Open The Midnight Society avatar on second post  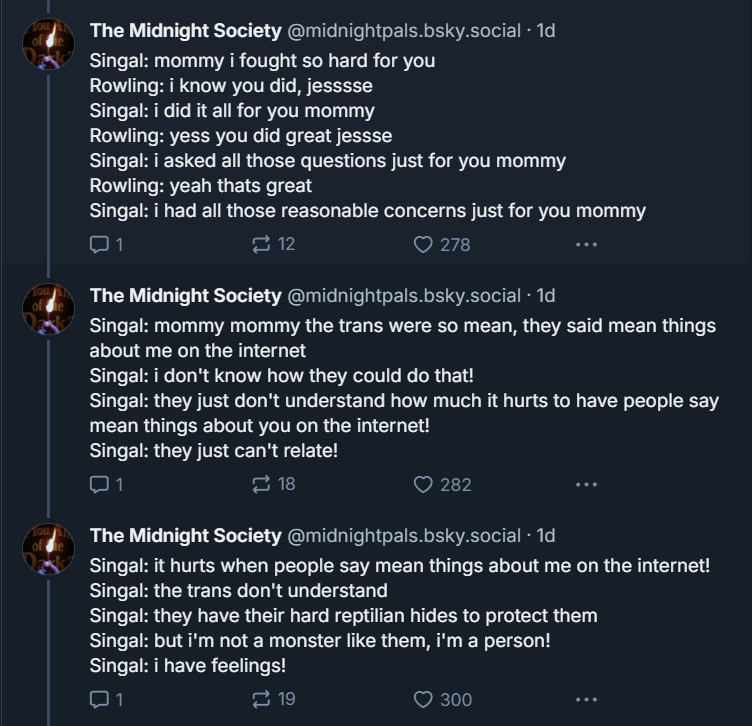pos(48,309)
